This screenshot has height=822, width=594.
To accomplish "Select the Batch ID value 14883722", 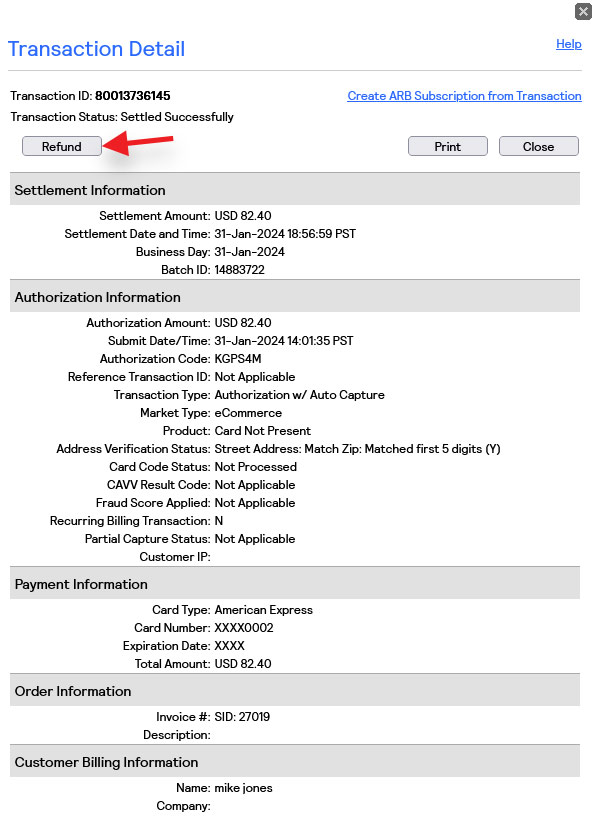I will pos(240,269).
